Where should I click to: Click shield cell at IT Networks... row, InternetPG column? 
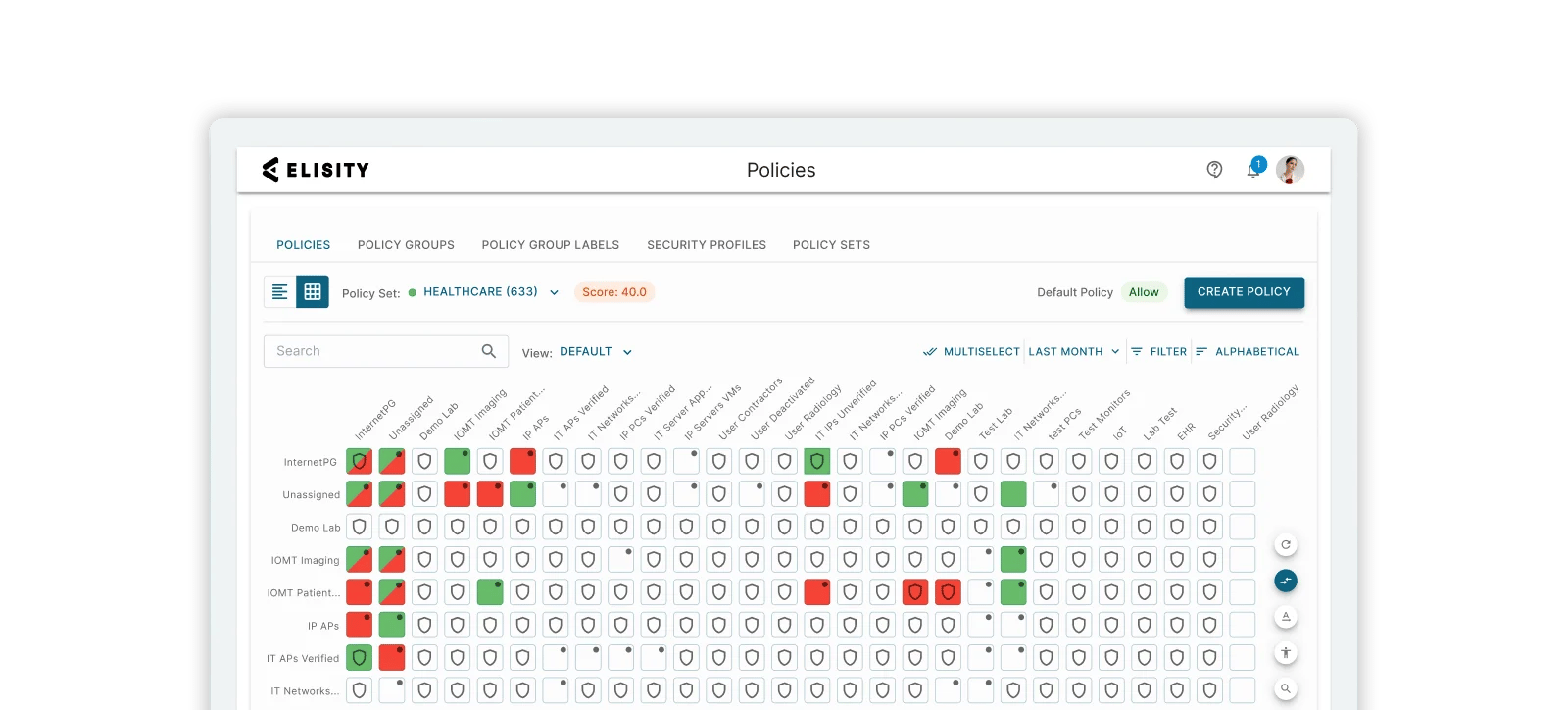coord(360,690)
